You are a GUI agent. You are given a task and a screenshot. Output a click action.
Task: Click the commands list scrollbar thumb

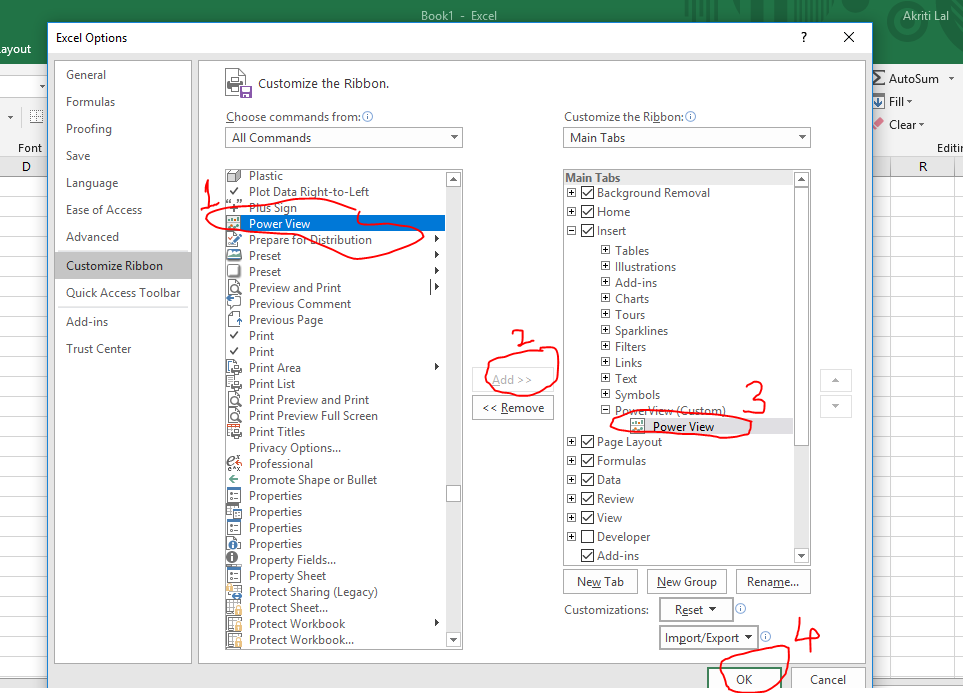453,494
